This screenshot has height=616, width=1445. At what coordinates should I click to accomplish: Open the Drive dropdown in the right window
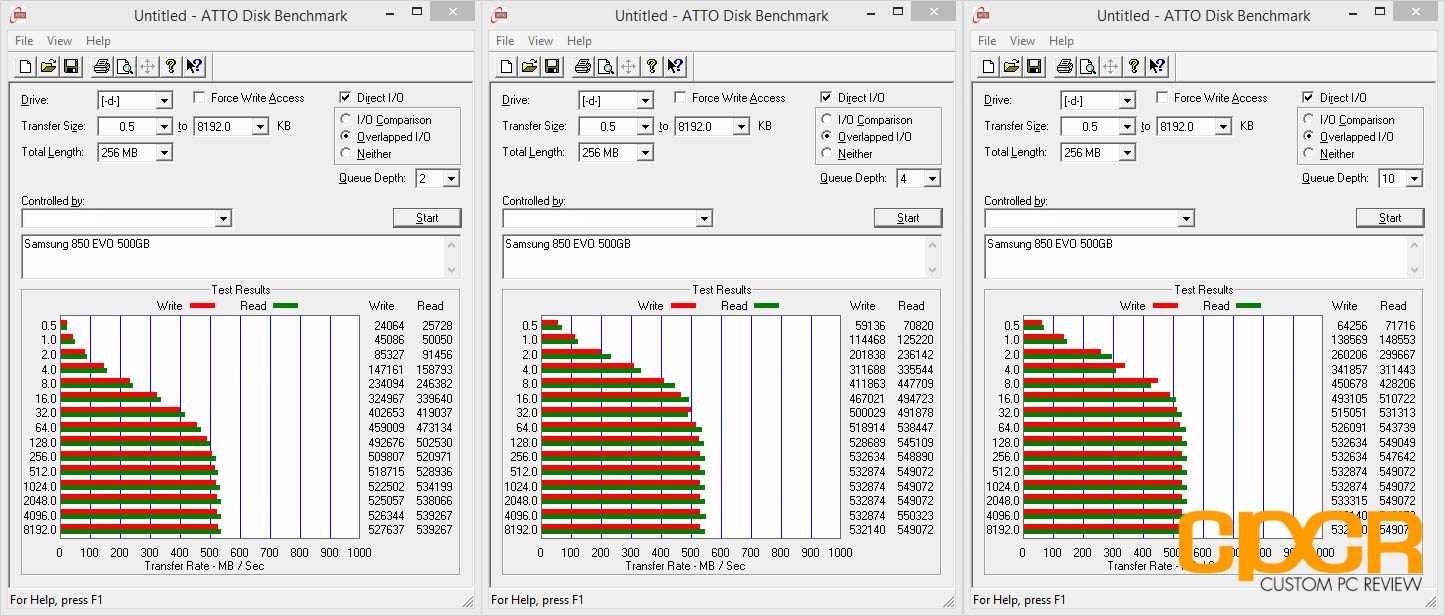(x=1127, y=100)
